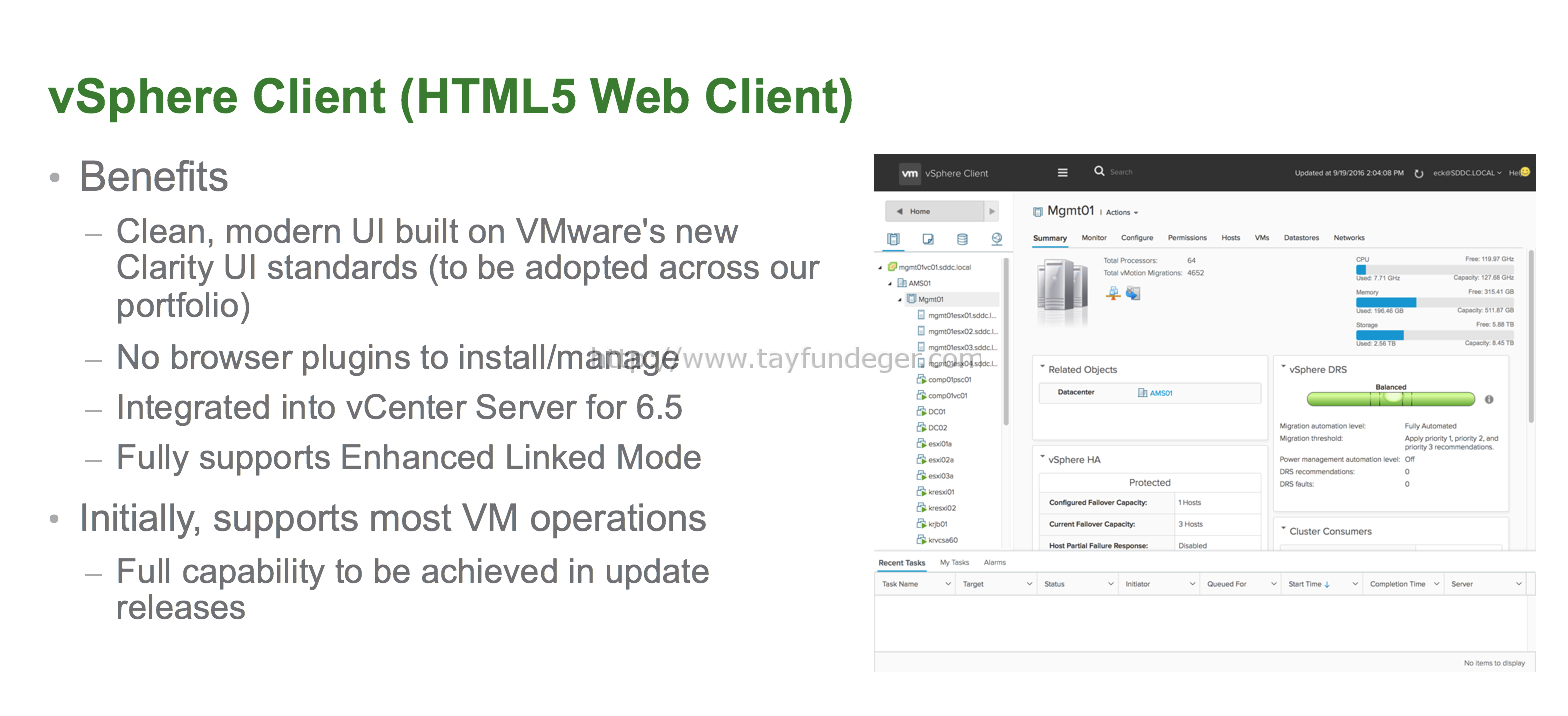Image resolution: width=1568 pixels, height=716 pixels.
Task: Click the DC01 VM icon
Action: [921, 411]
